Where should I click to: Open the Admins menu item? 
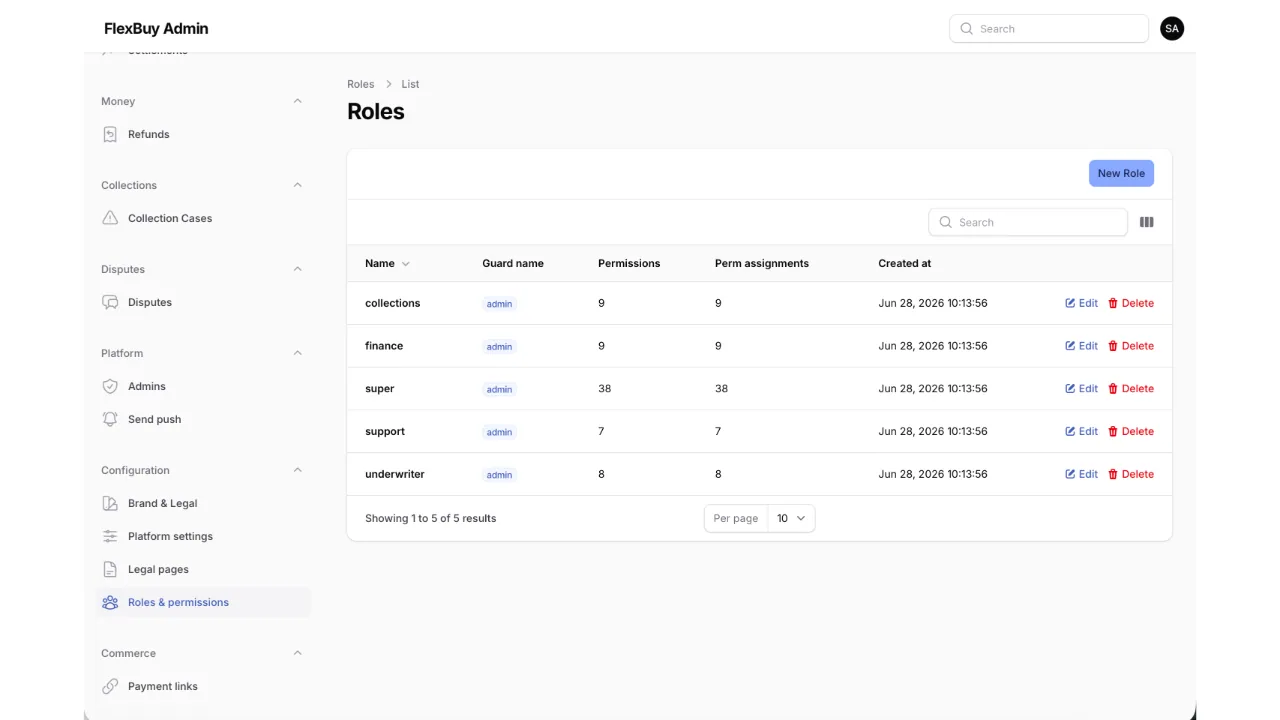click(x=204, y=386)
